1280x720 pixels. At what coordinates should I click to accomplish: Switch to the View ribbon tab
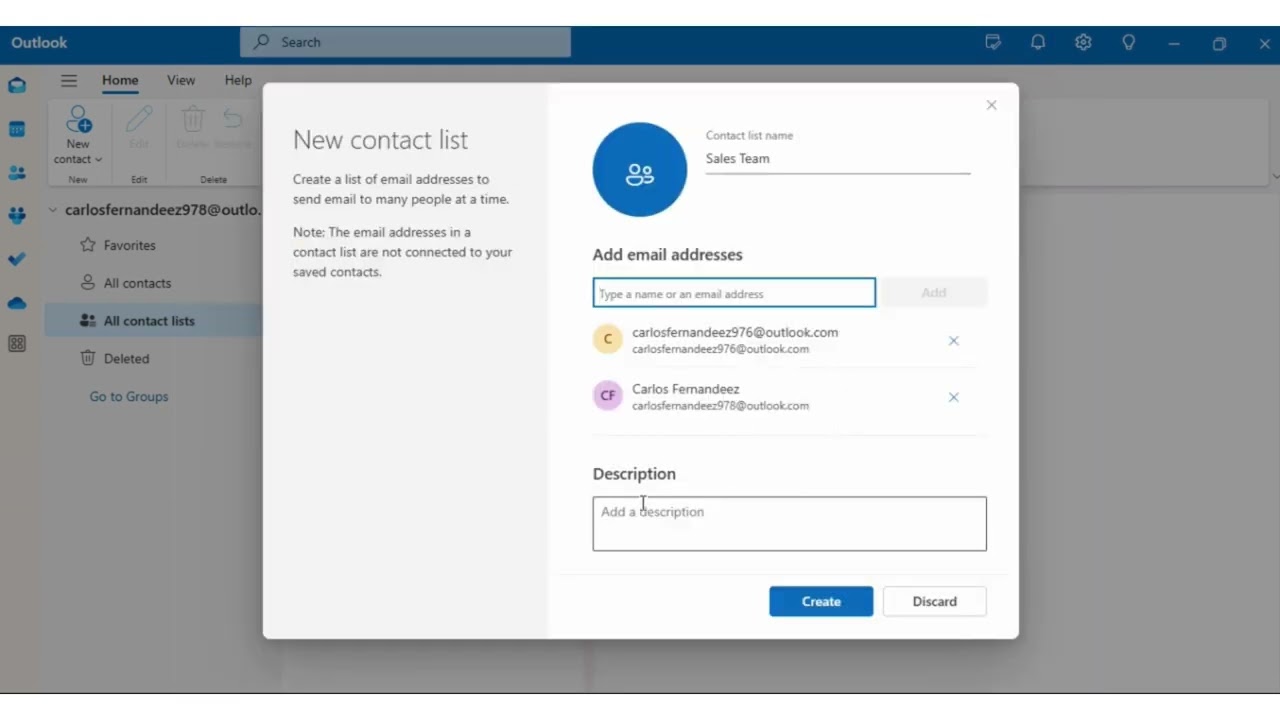[181, 80]
